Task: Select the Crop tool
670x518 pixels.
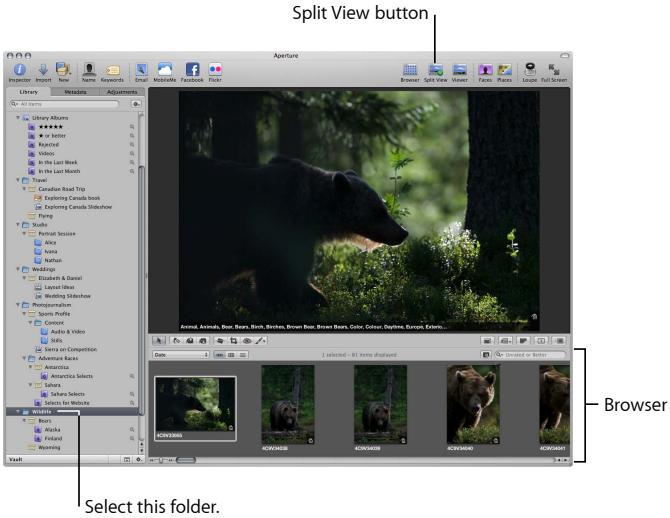Action: coord(233,341)
